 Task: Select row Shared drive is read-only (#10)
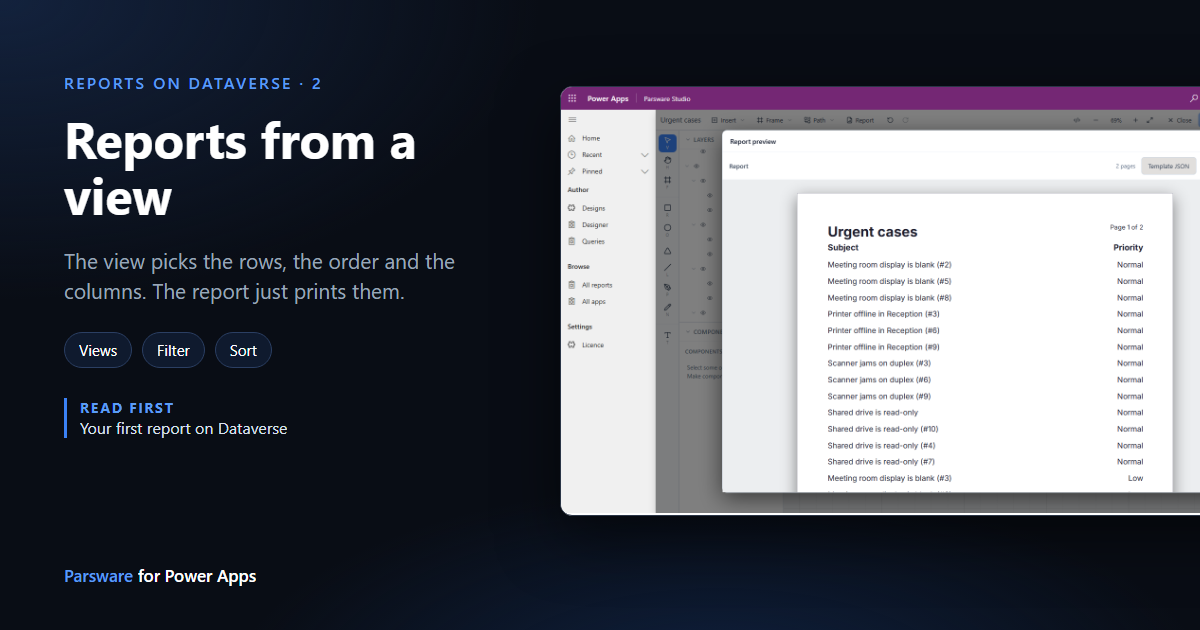point(985,429)
